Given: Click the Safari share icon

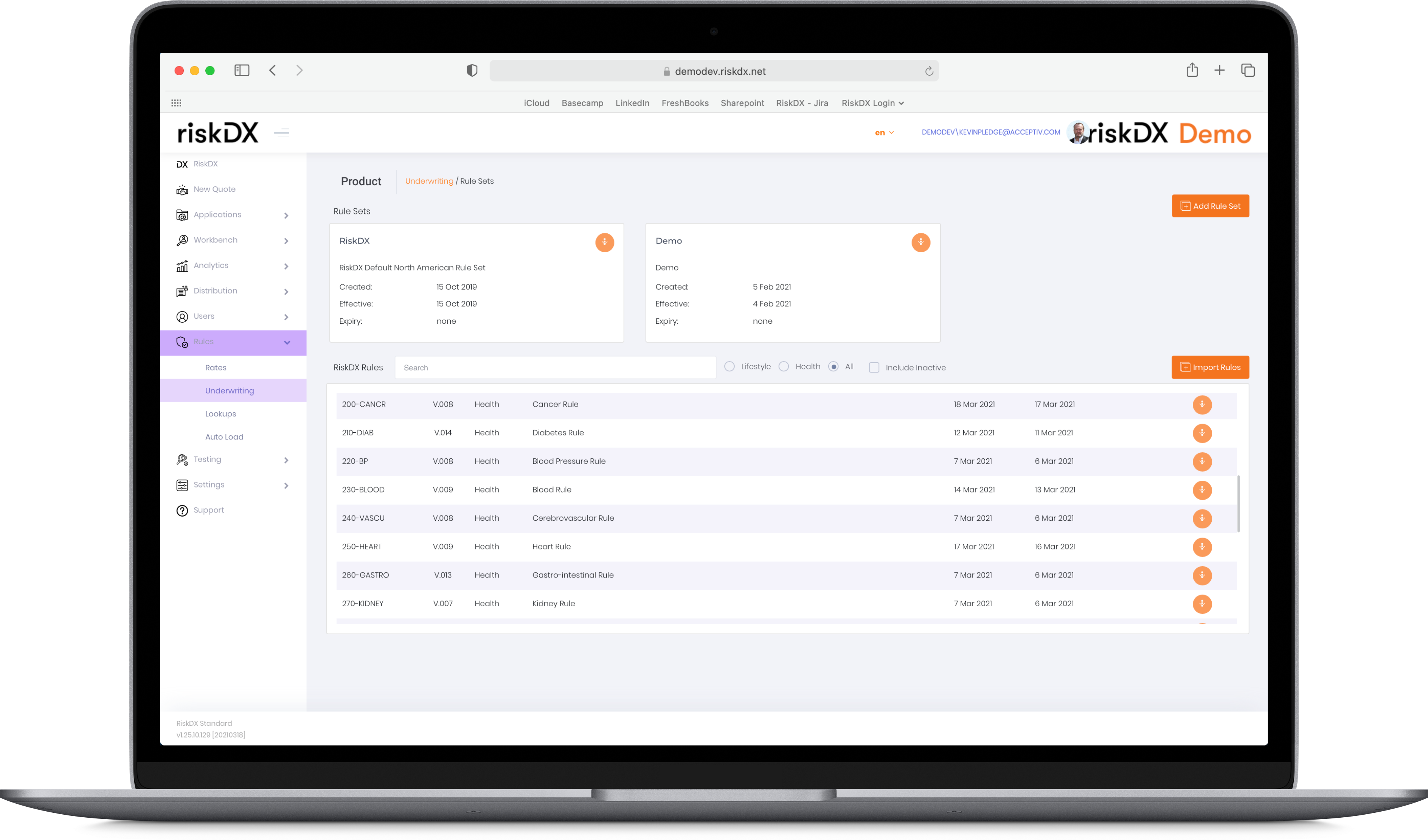Looking at the screenshot, I should (x=1192, y=70).
